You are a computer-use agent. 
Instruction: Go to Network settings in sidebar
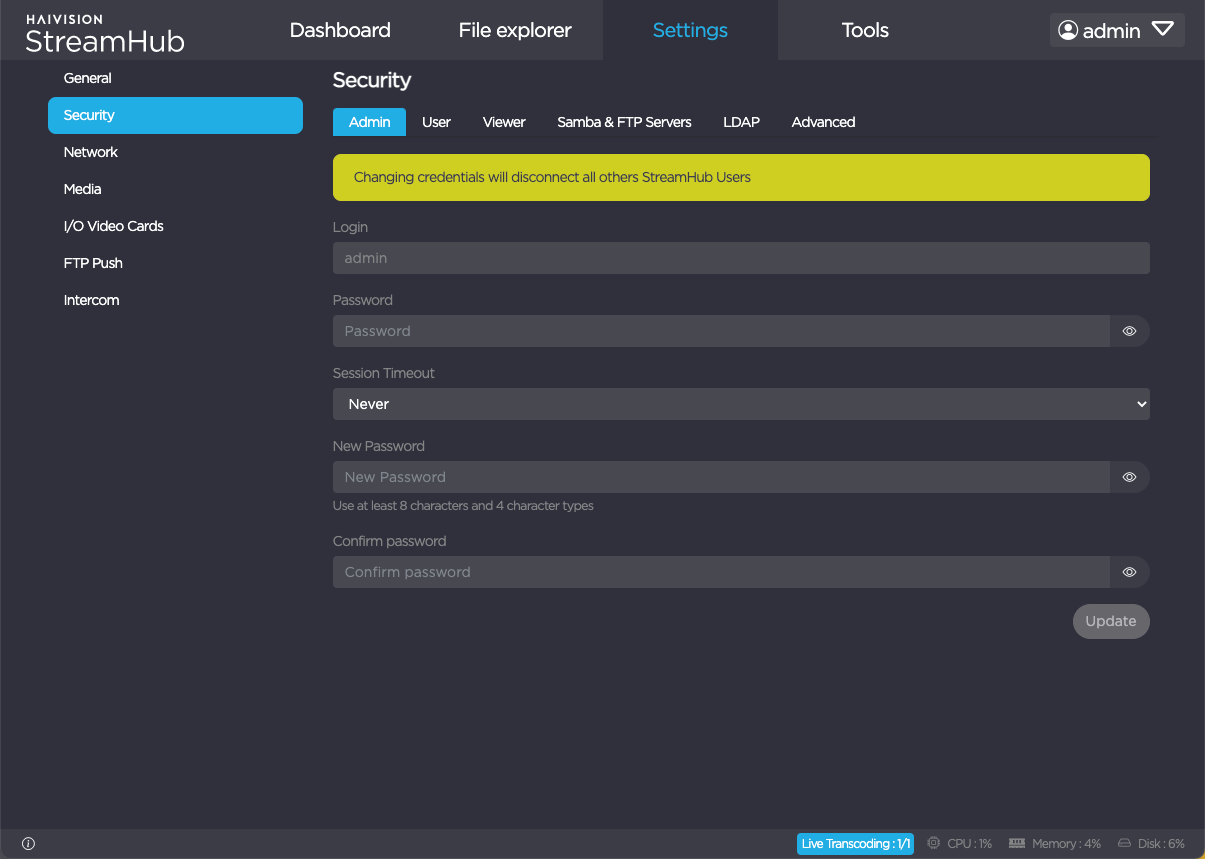(91, 152)
